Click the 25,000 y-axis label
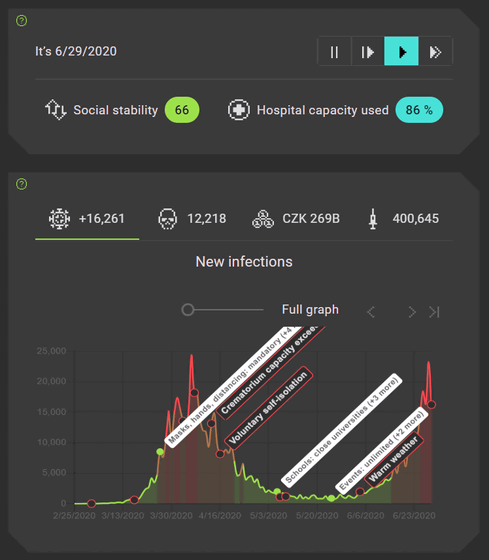The image size is (489, 560). click(51, 351)
